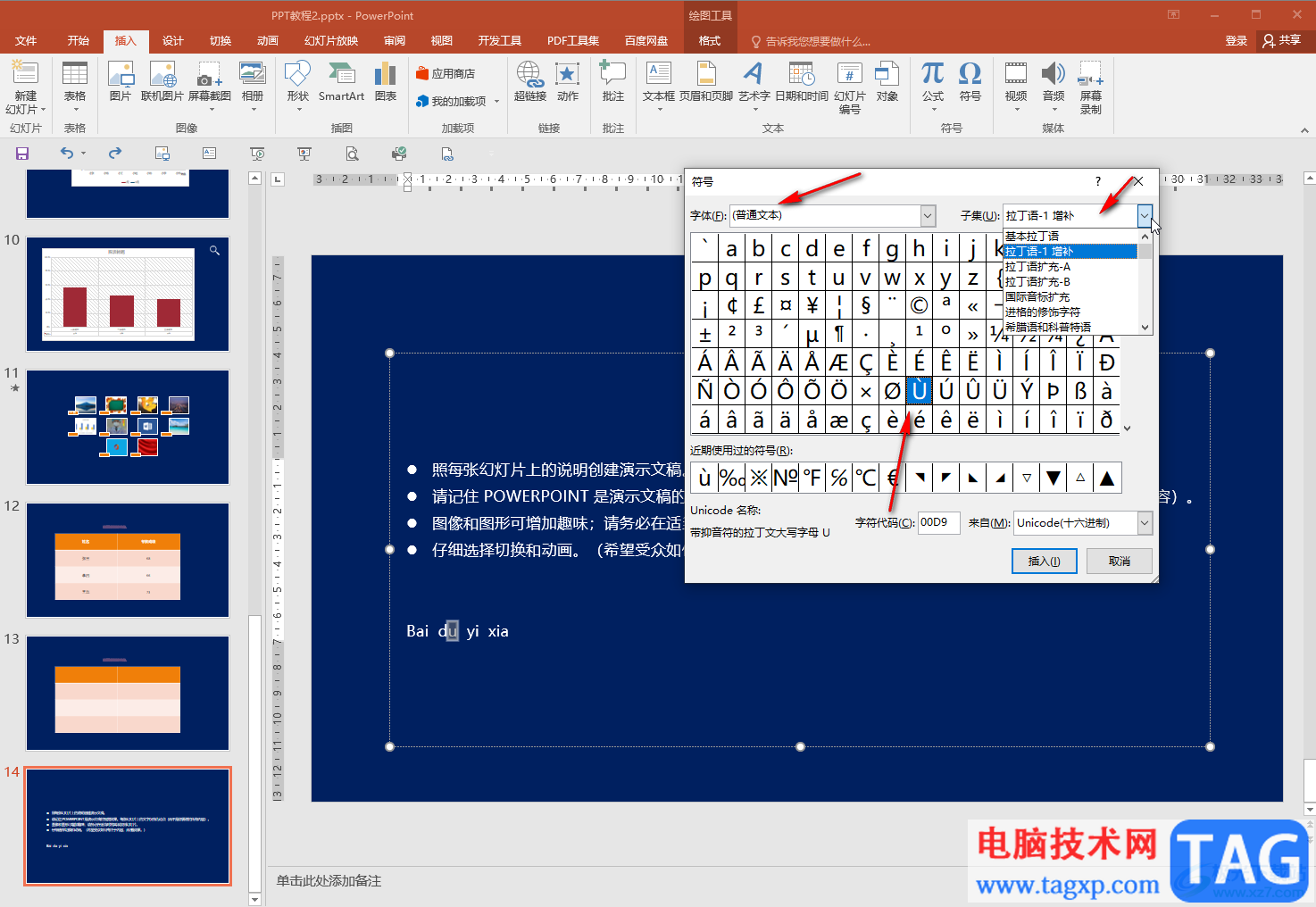Open the Font dropdown in Symbol dialog

tap(928, 215)
